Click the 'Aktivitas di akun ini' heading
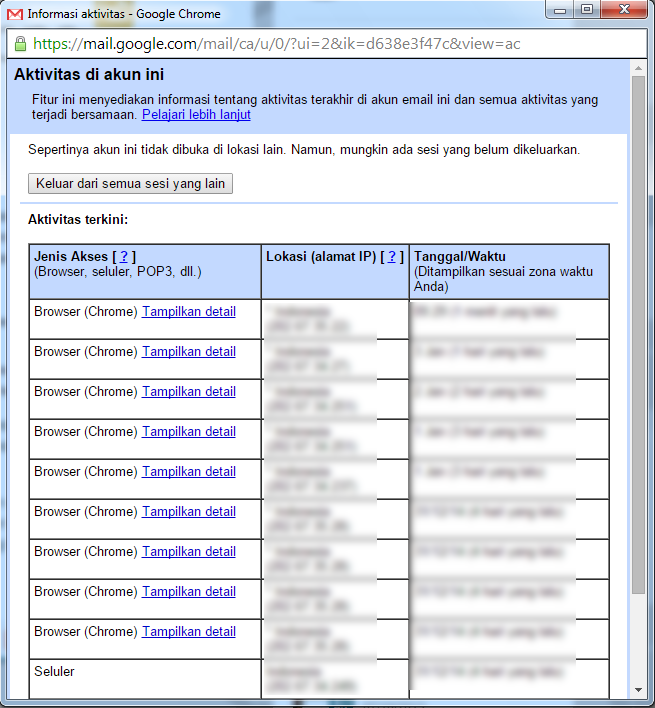The image size is (655, 708). pyautogui.click(x=89, y=74)
